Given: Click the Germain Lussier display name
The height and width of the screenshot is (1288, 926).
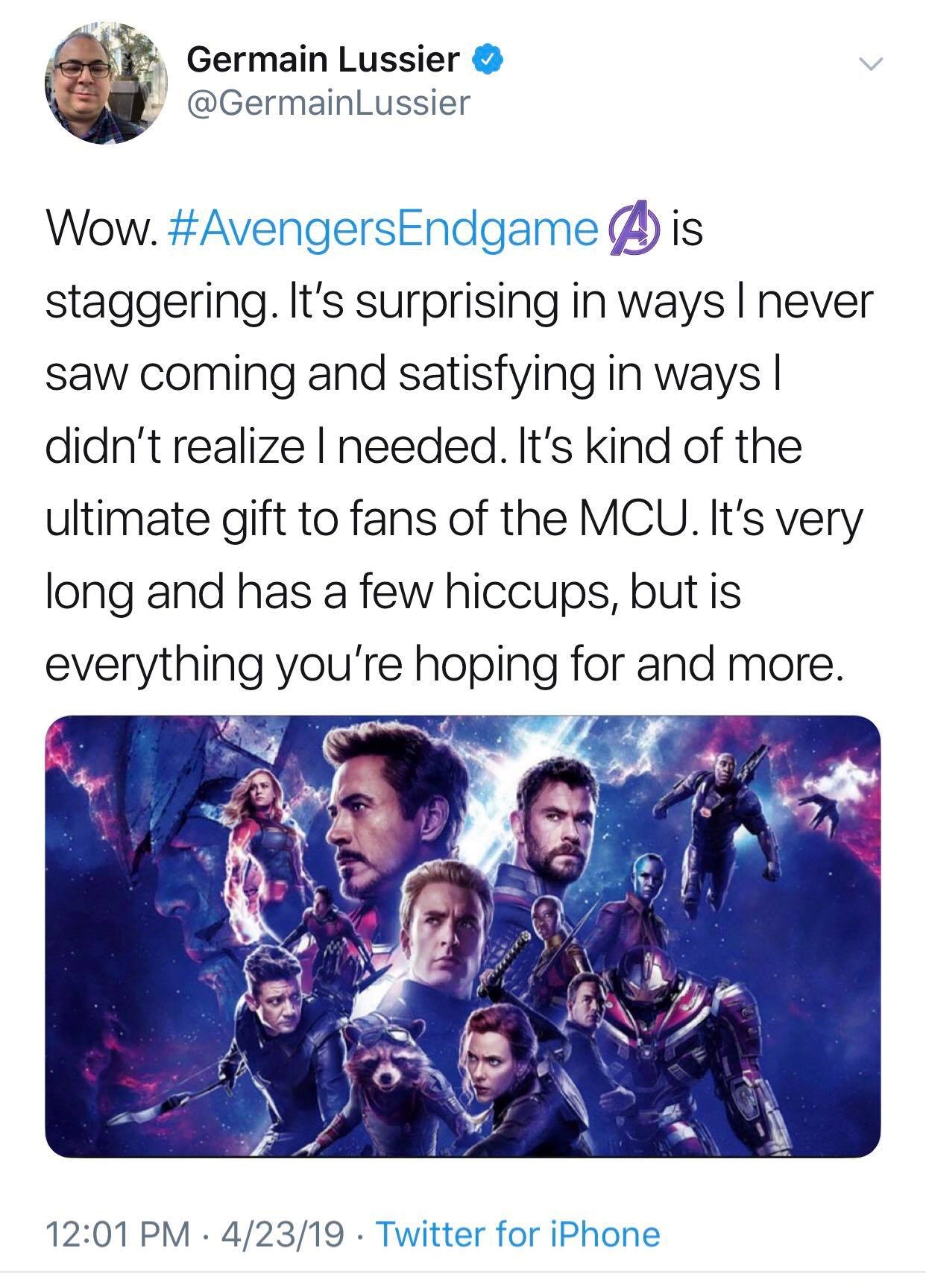Looking at the screenshot, I should coord(323,60).
